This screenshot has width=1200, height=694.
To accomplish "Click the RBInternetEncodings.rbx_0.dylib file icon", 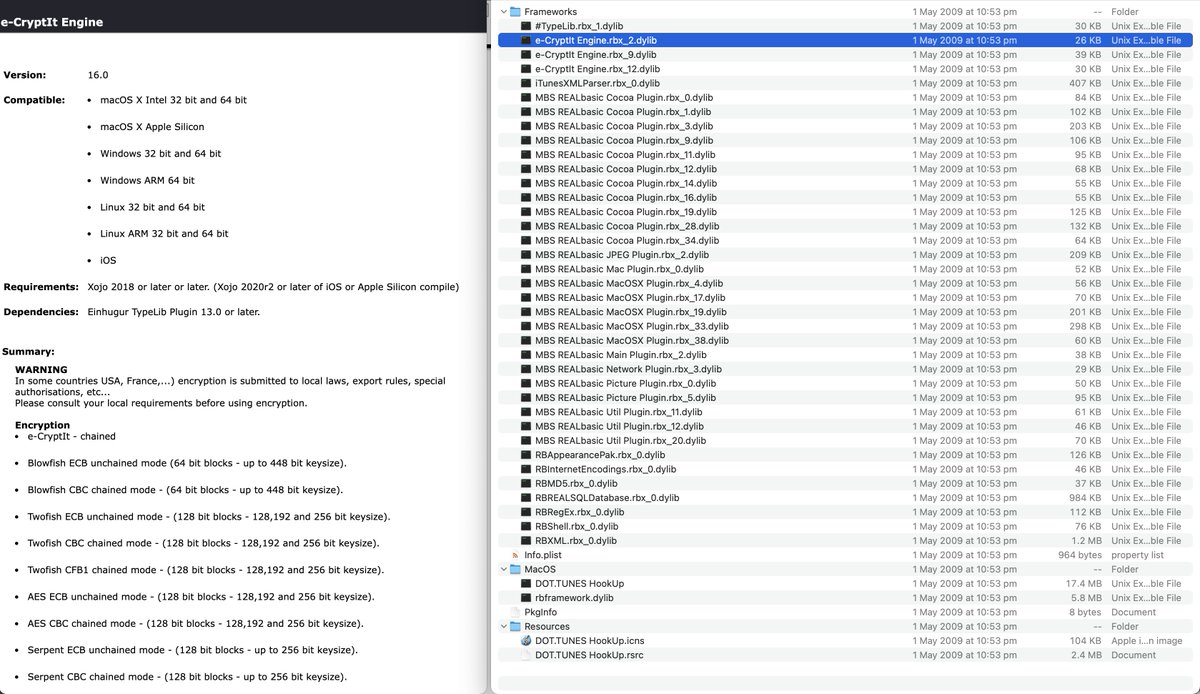I will pyautogui.click(x=526, y=469).
